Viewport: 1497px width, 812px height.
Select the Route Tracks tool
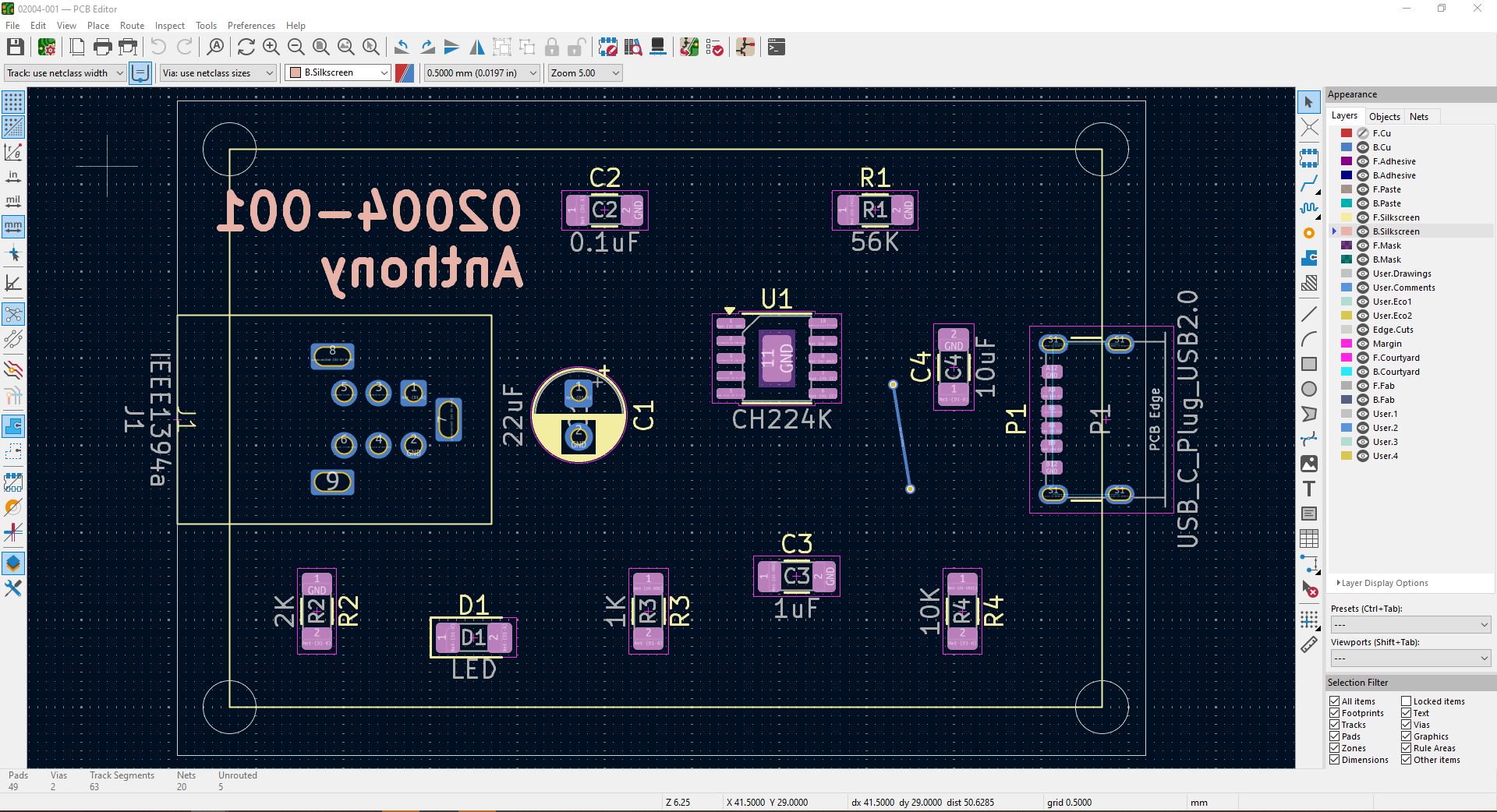coord(1309,185)
